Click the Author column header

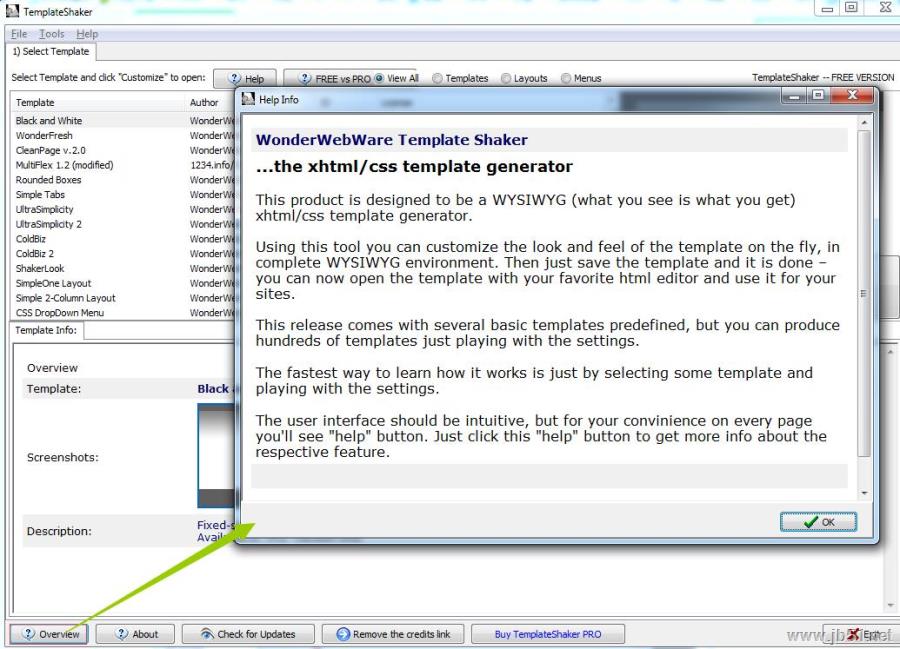(210, 103)
